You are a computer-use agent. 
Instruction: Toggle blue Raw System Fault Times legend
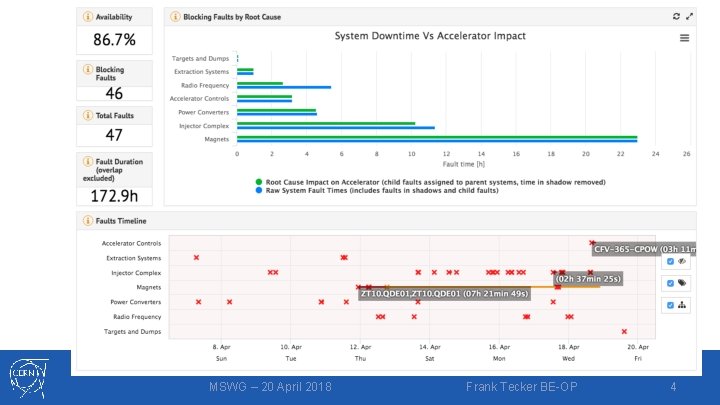(377, 190)
